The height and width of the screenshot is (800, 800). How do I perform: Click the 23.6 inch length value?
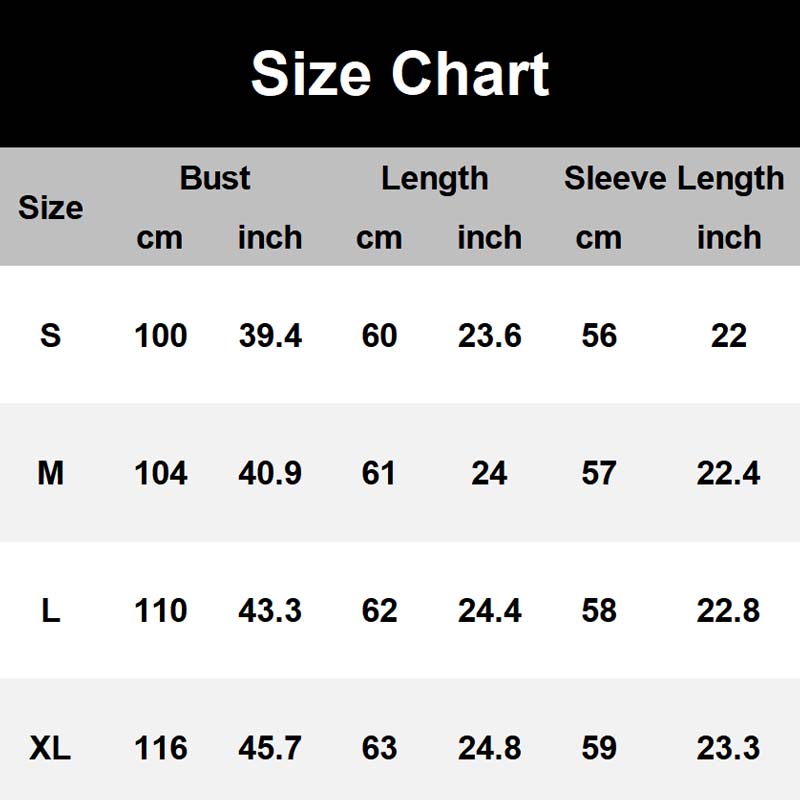pos(489,335)
